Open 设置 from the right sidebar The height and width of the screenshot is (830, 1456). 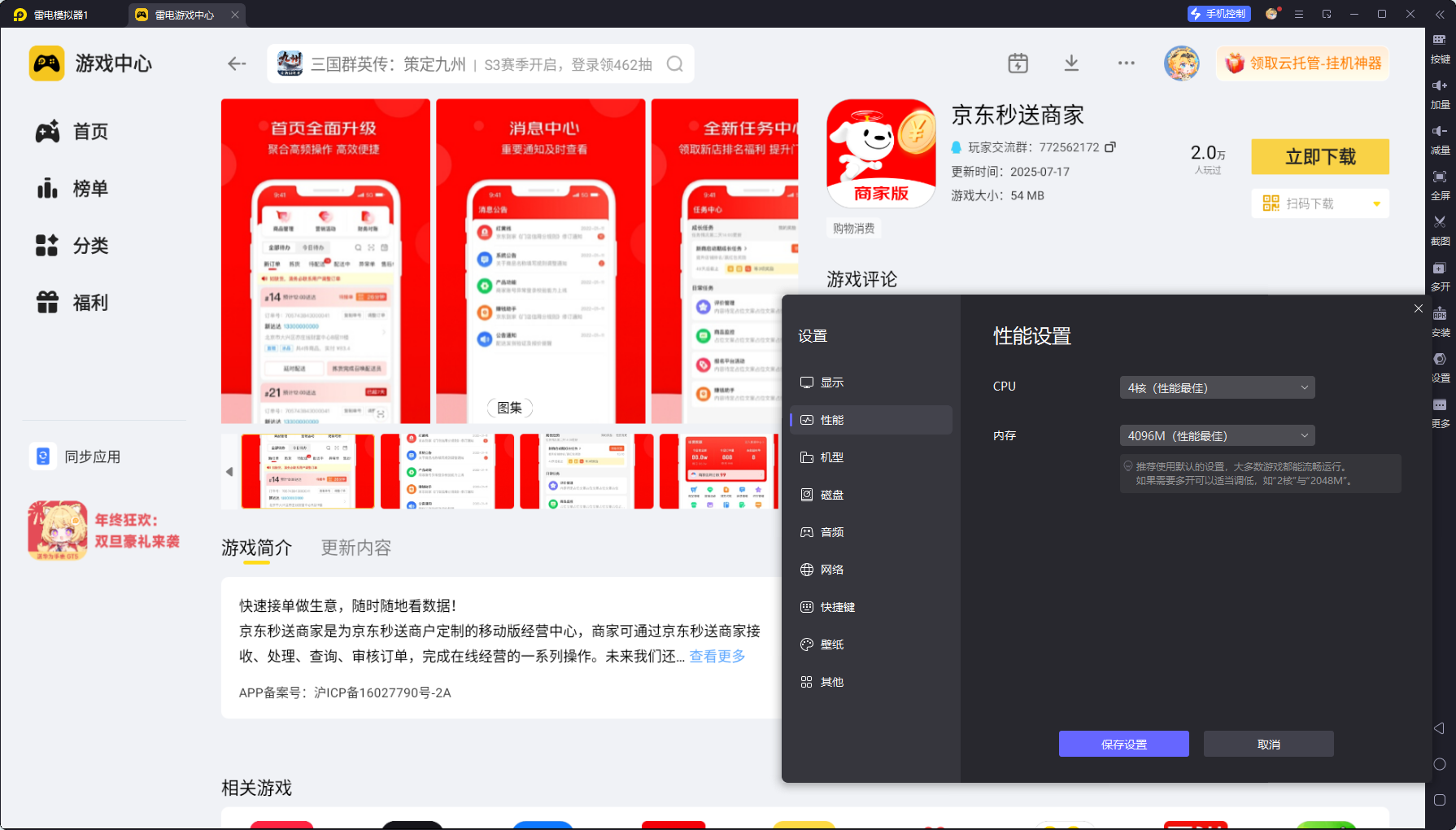tap(1440, 368)
